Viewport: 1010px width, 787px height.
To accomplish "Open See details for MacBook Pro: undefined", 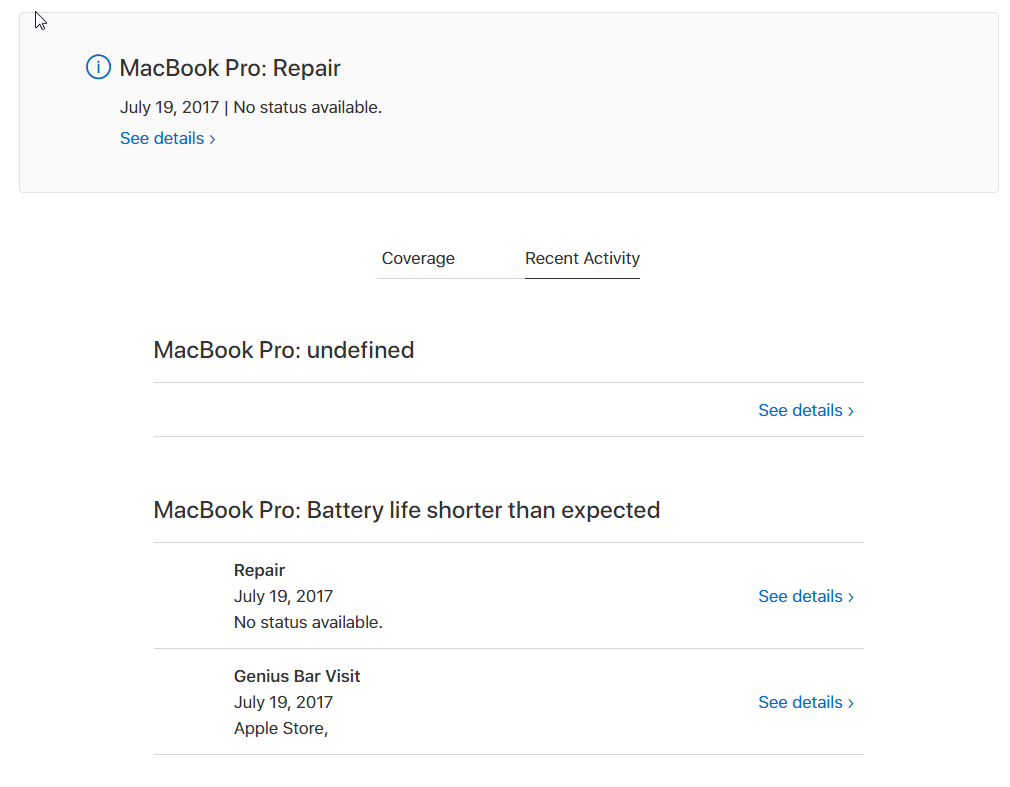I will [806, 410].
